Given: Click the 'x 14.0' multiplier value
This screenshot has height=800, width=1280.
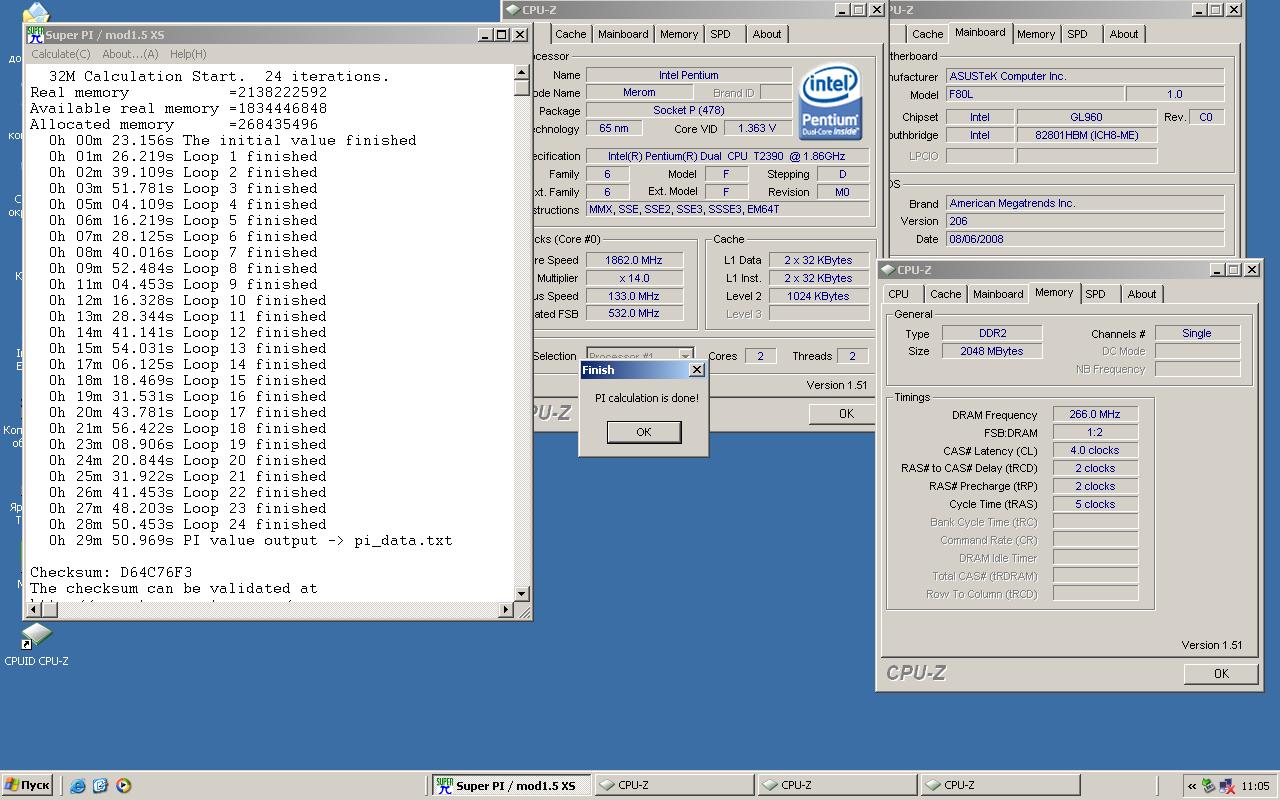Looking at the screenshot, I should click(x=634, y=278).
